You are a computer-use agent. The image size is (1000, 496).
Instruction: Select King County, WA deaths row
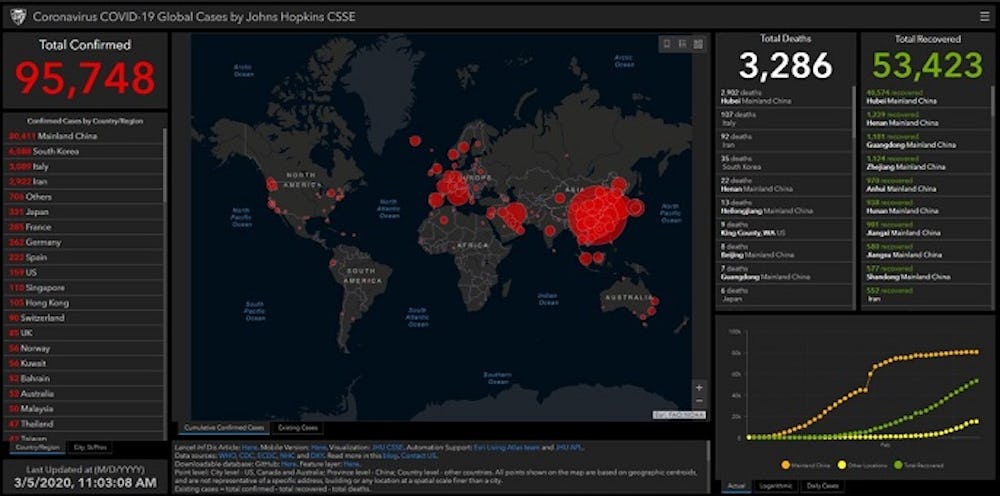click(784, 229)
